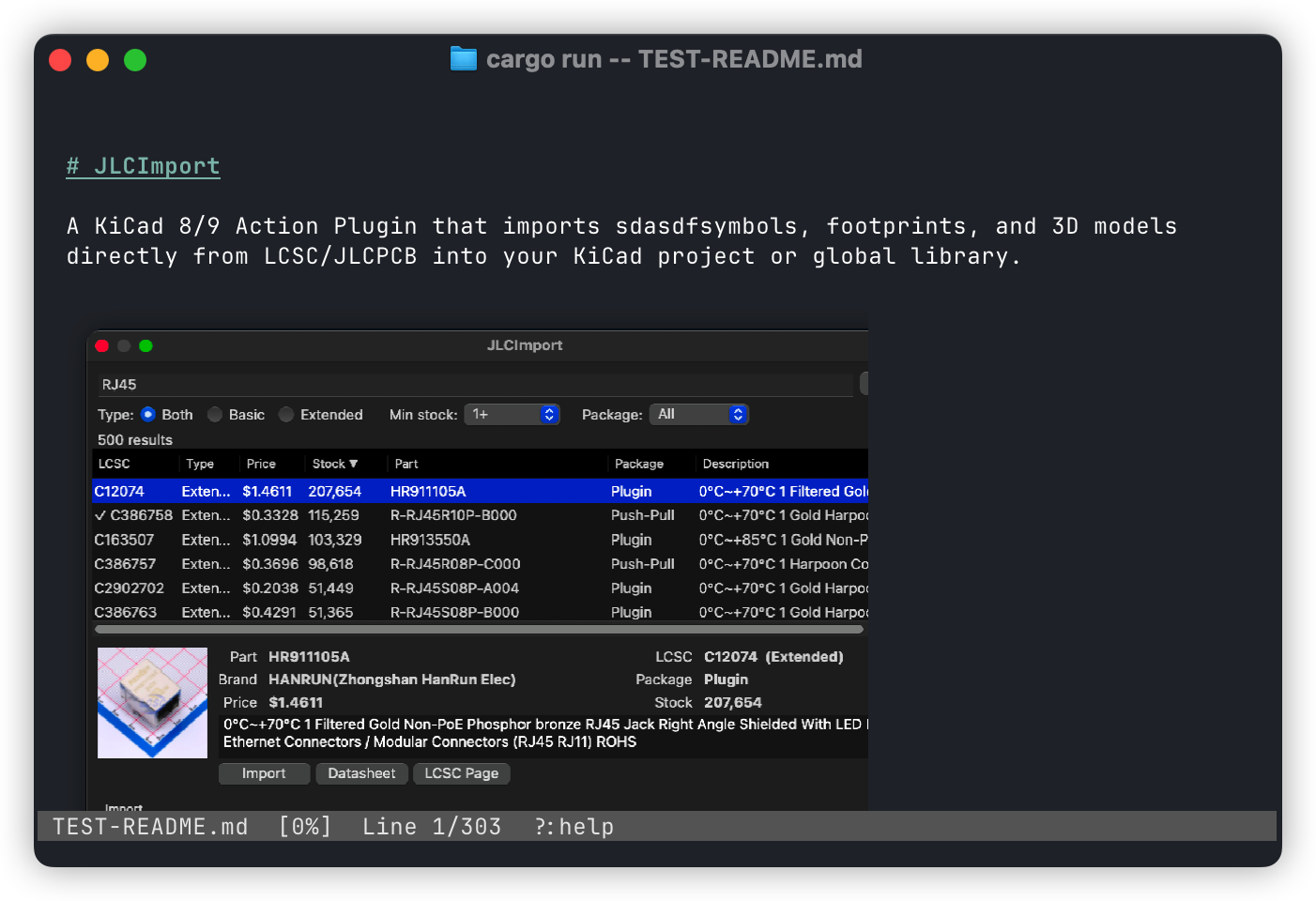Click the Line 1/303 status indicator
The image size is (1316, 901).
[432, 827]
